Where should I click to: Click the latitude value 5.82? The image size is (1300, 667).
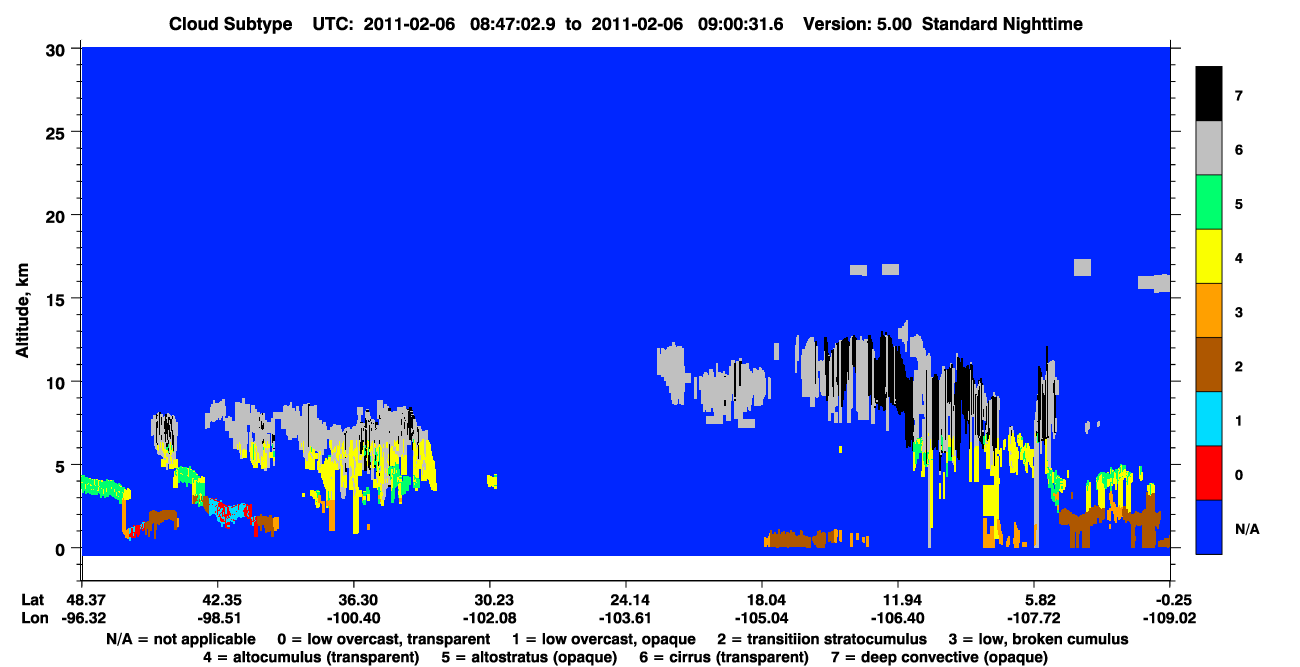point(1034,600)
